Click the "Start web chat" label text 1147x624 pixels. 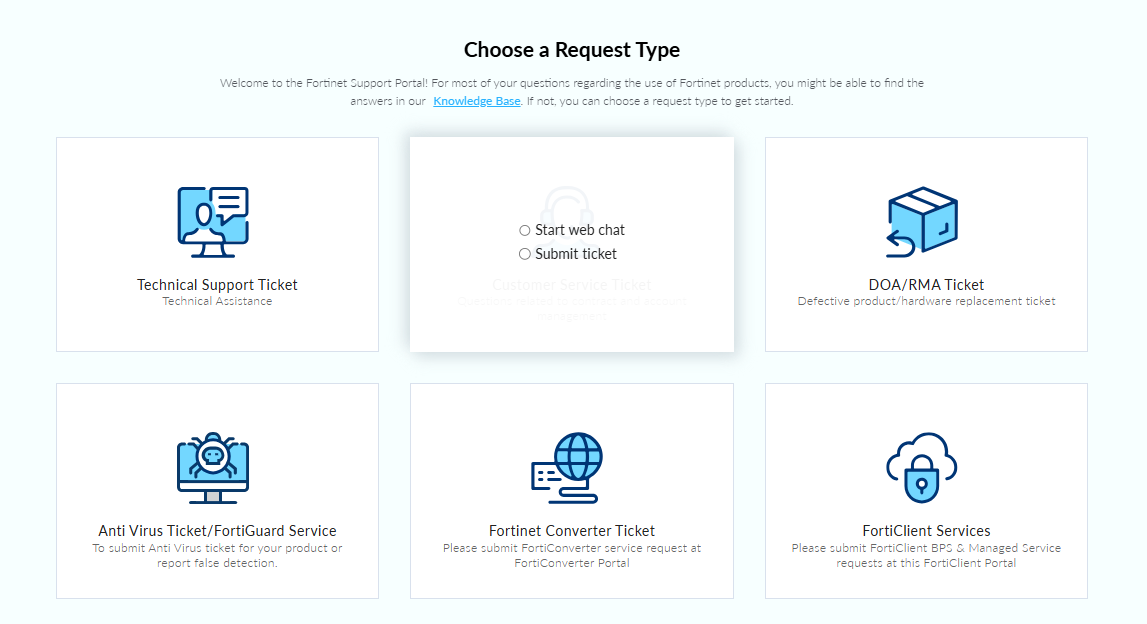[x=580, y=230]
